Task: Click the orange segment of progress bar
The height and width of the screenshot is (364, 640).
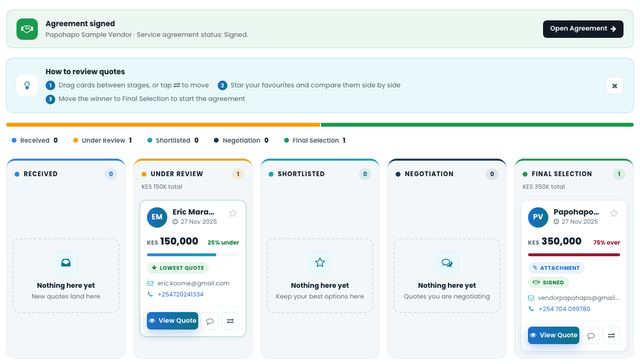Action: pyautogui.click(x=163, y=125)
